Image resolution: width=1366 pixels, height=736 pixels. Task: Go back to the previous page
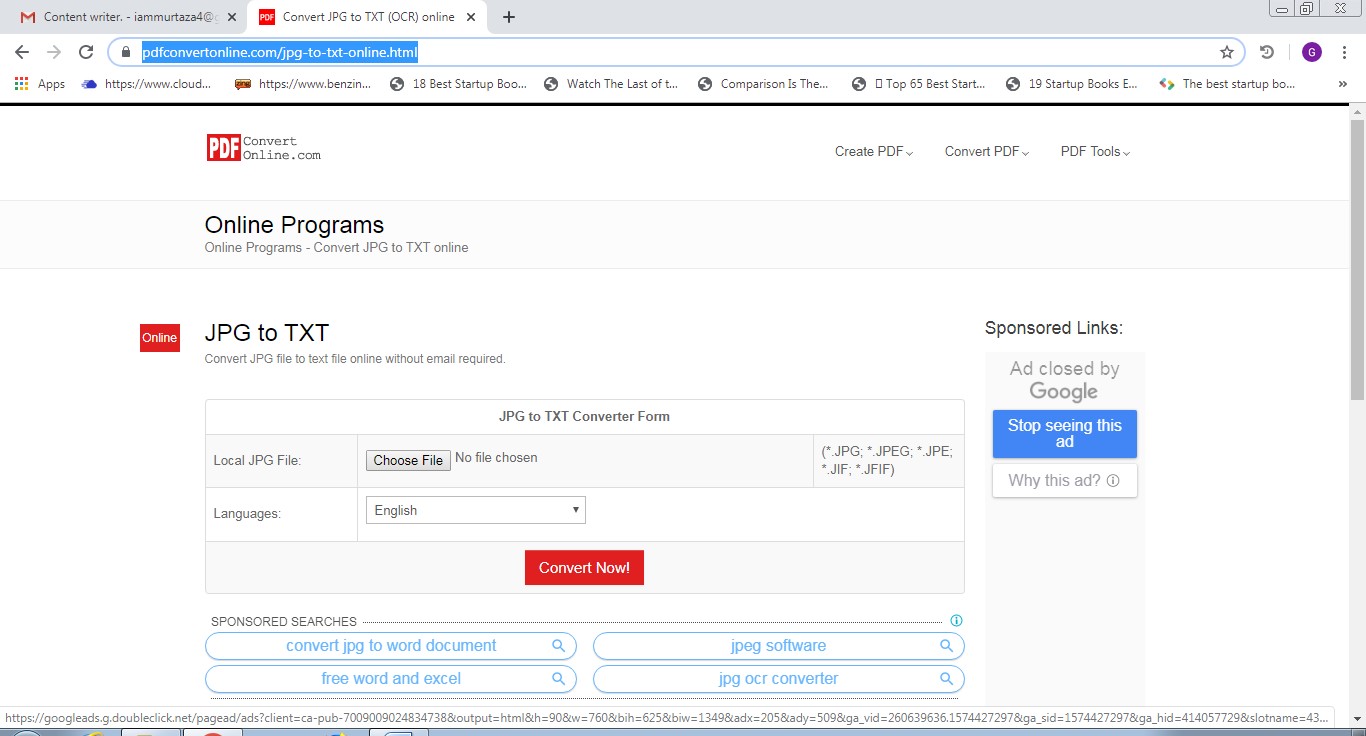pos(22,52)
